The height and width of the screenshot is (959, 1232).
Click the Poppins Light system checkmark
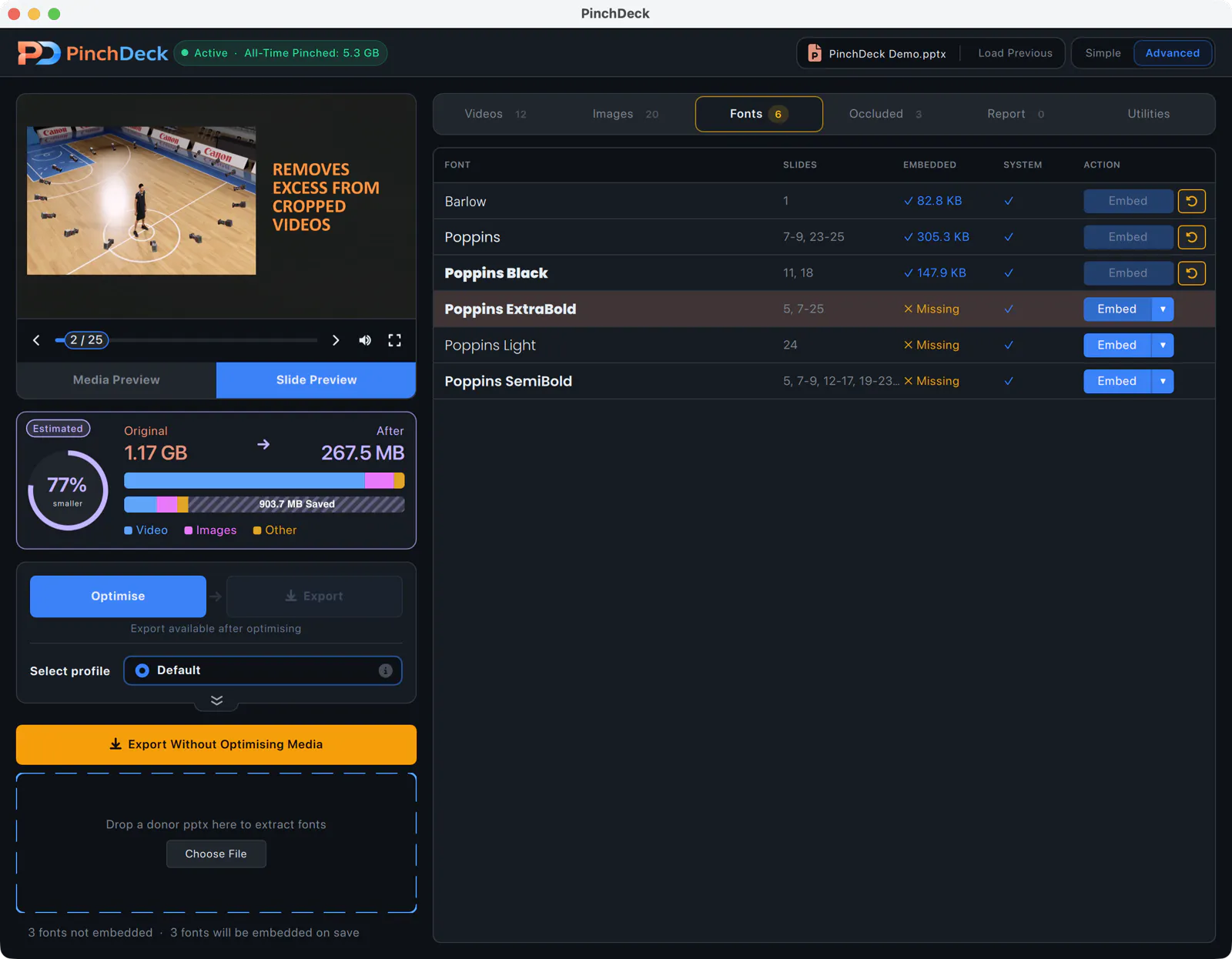(1009, 346)
